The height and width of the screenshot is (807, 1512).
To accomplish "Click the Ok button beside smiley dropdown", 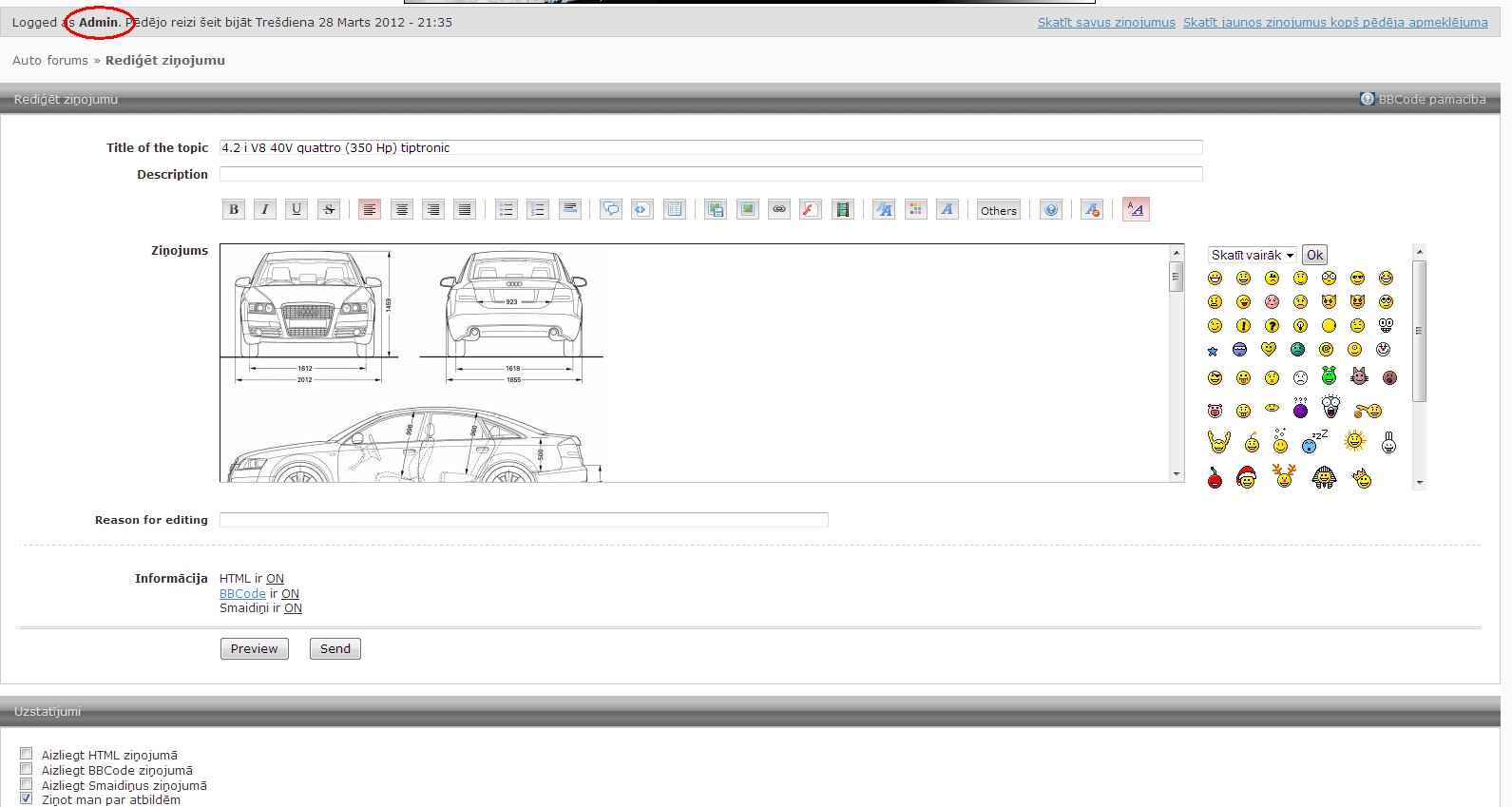I will [1314, 255].
